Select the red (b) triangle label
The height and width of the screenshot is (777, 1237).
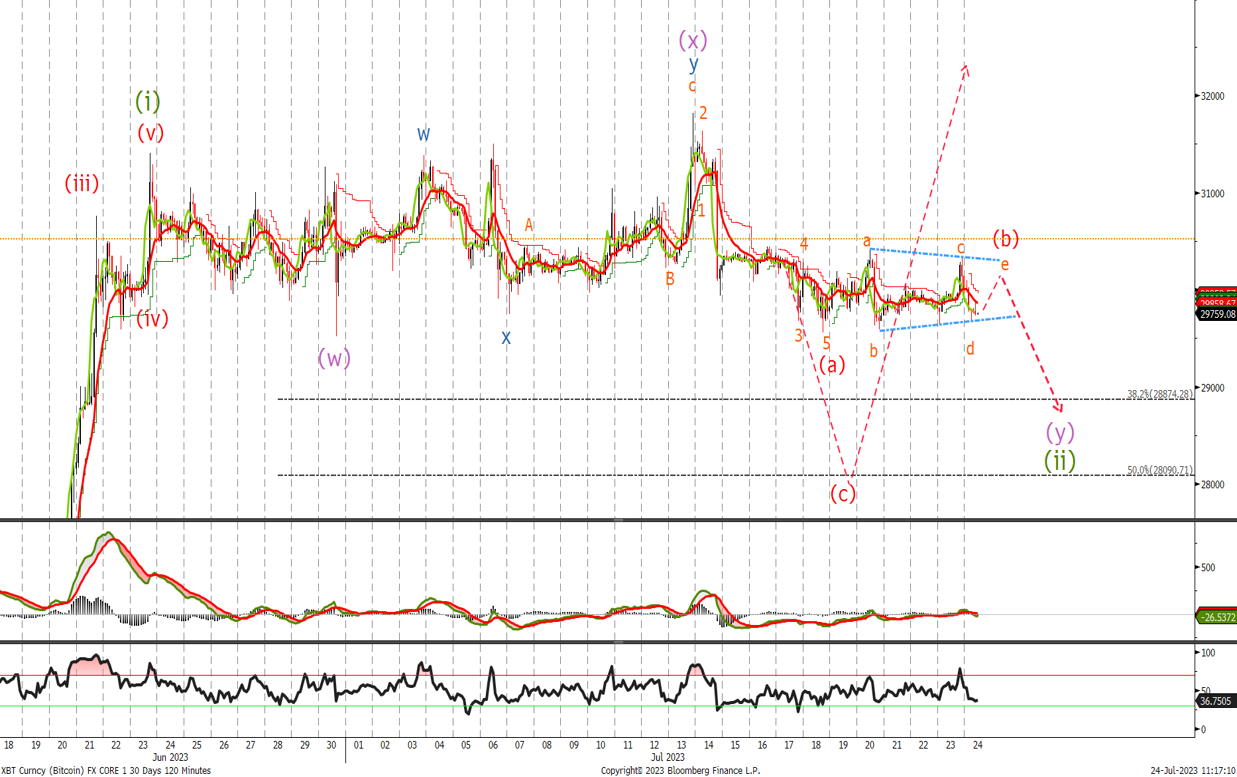(x=1005, y=239)
